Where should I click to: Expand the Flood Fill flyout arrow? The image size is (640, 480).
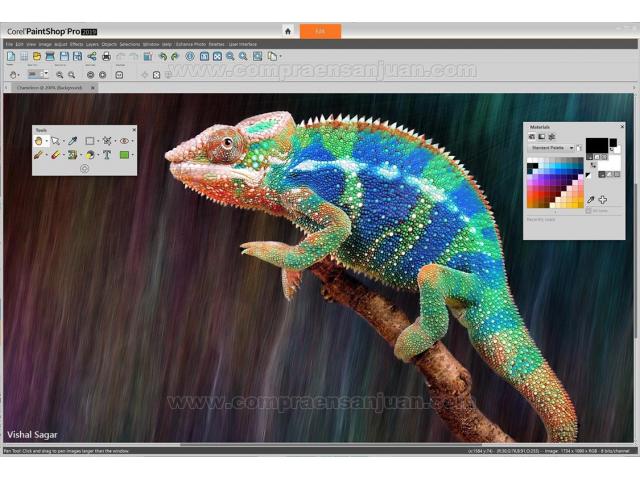point(98,155)
